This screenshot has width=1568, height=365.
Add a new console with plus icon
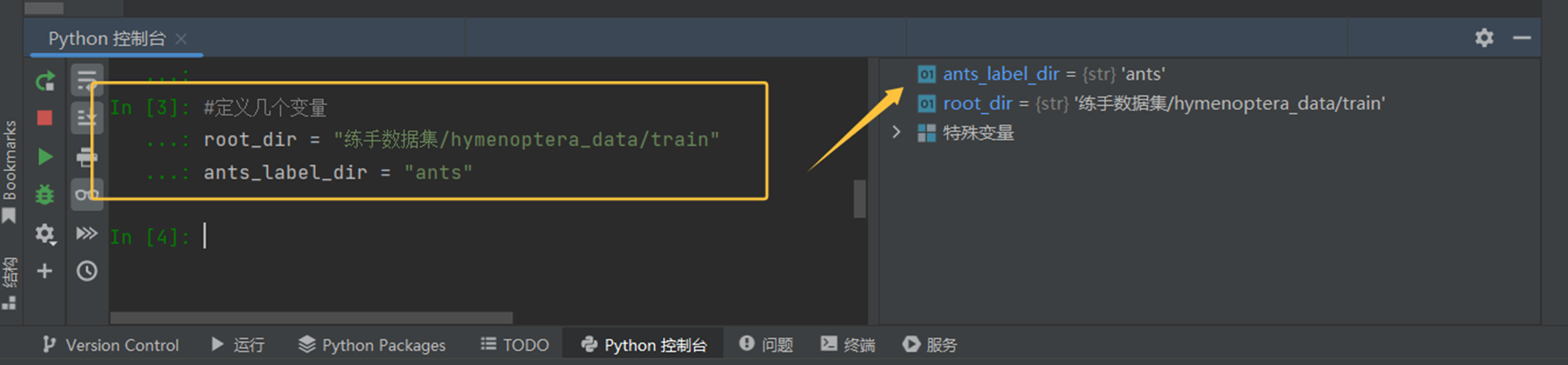45,271
